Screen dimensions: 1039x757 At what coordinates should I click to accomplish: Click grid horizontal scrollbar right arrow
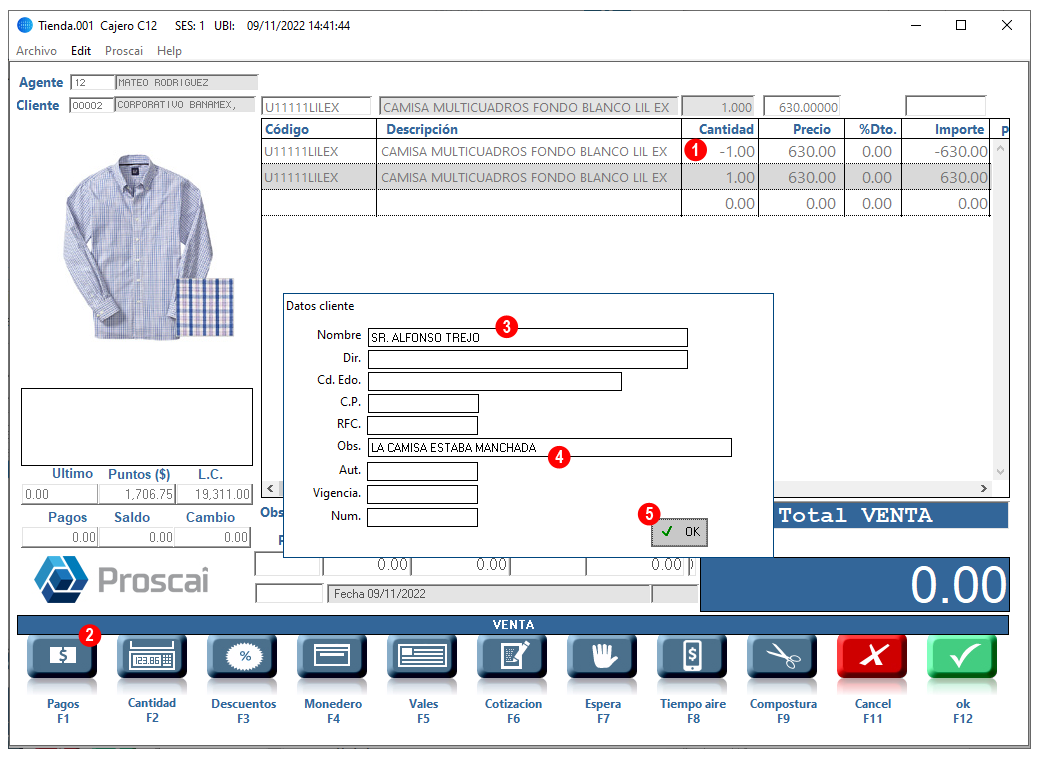pos(983,489)
